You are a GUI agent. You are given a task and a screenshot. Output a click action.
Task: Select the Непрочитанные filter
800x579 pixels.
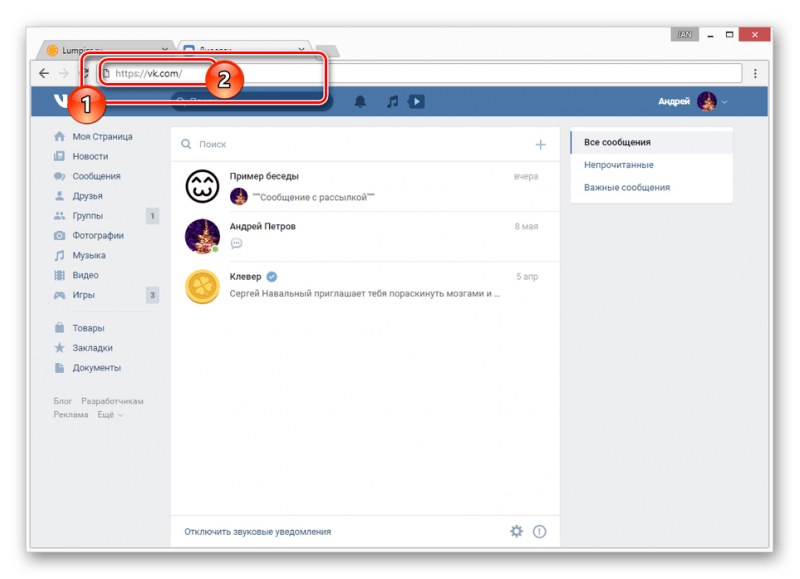652,165
